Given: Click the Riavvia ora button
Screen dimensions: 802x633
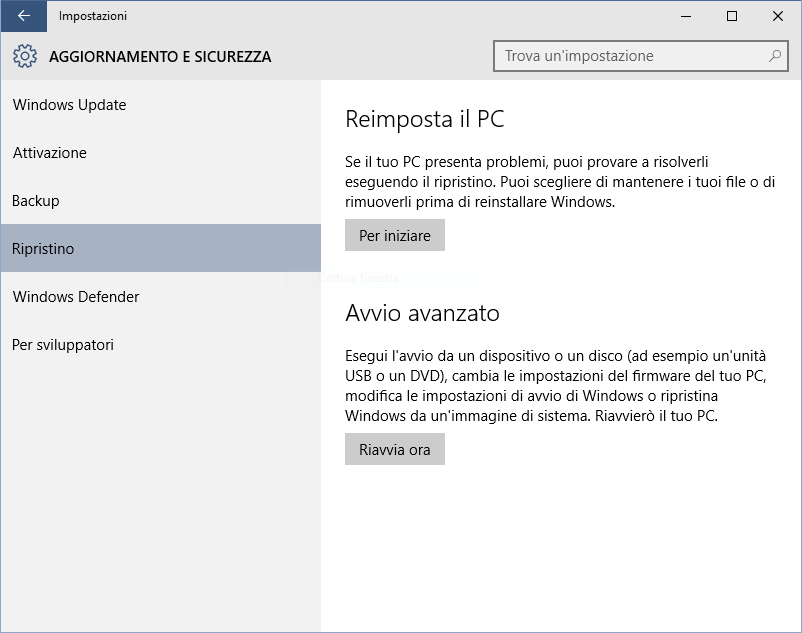Looking at the screenshot, I should 394,449.
